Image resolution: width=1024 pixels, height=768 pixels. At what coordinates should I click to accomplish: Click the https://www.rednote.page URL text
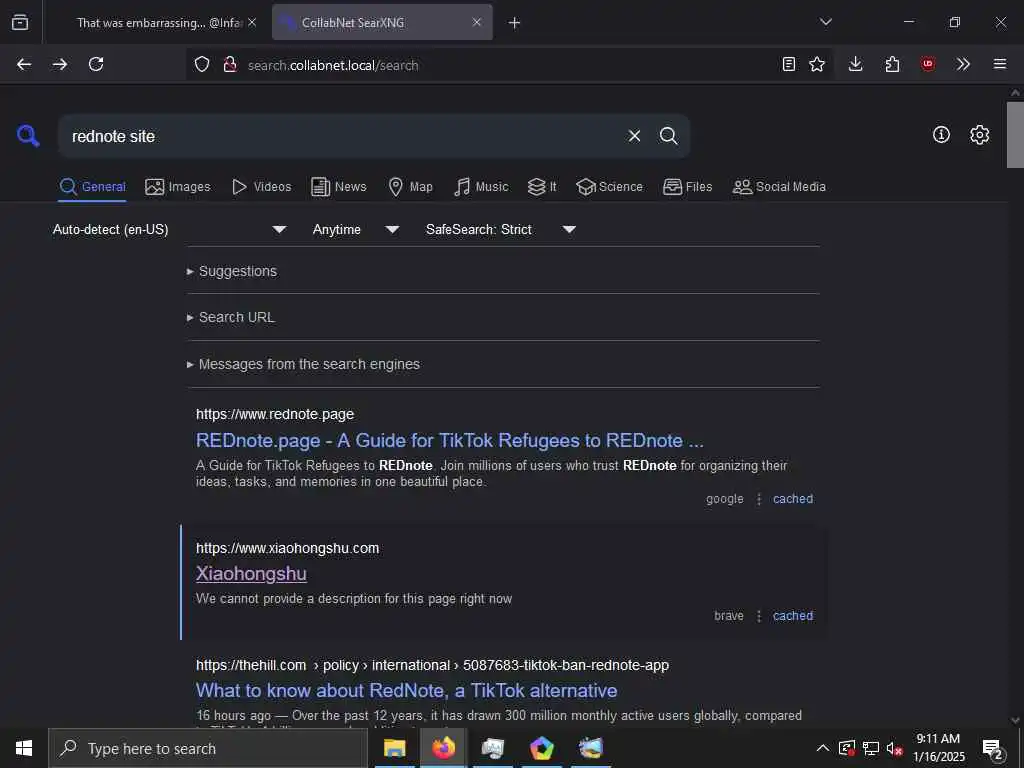pos(275,414)
